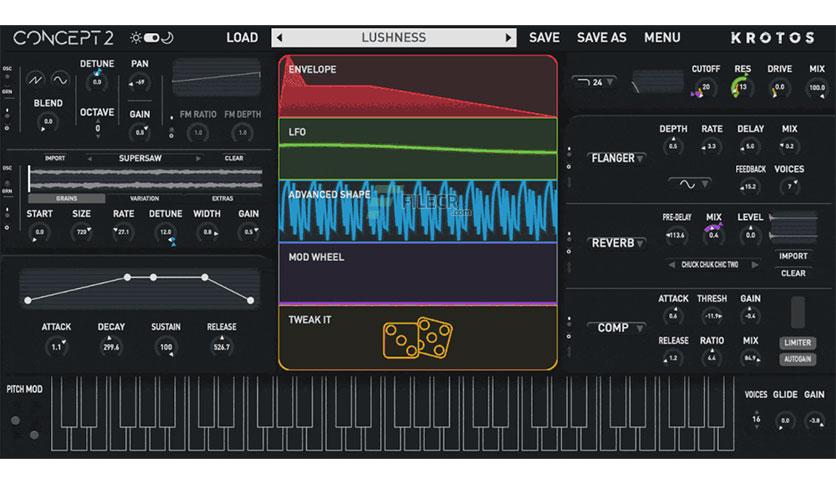Open the MENU
The height and width of the screenshot is (484, 836).
point(662,38)
